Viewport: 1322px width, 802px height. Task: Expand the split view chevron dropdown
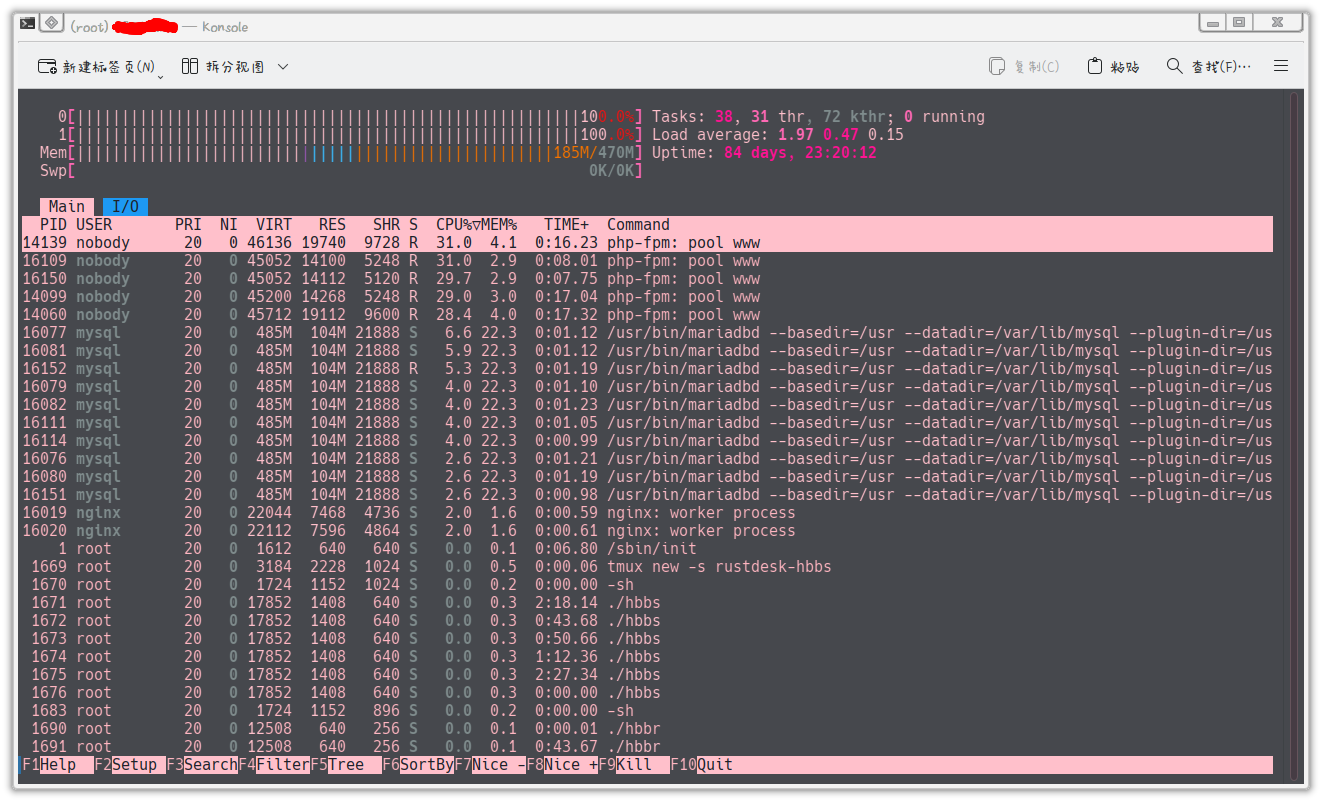click(283, 66)
